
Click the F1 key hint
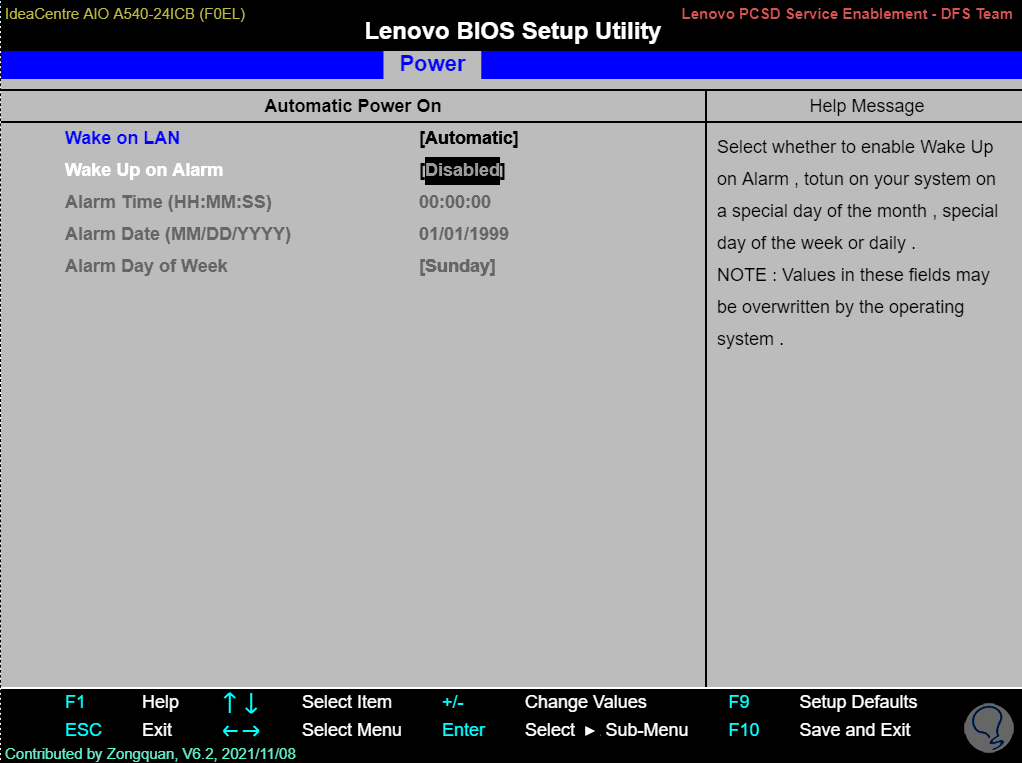(x=75, y=702)
